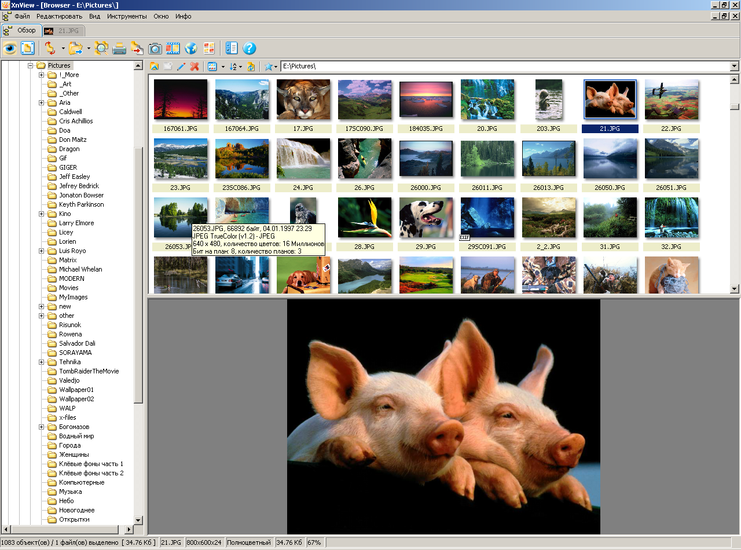Select the Salvador Dali folder
The height and width of the screenshot is (550, 741).
click(x=77, y=344)
